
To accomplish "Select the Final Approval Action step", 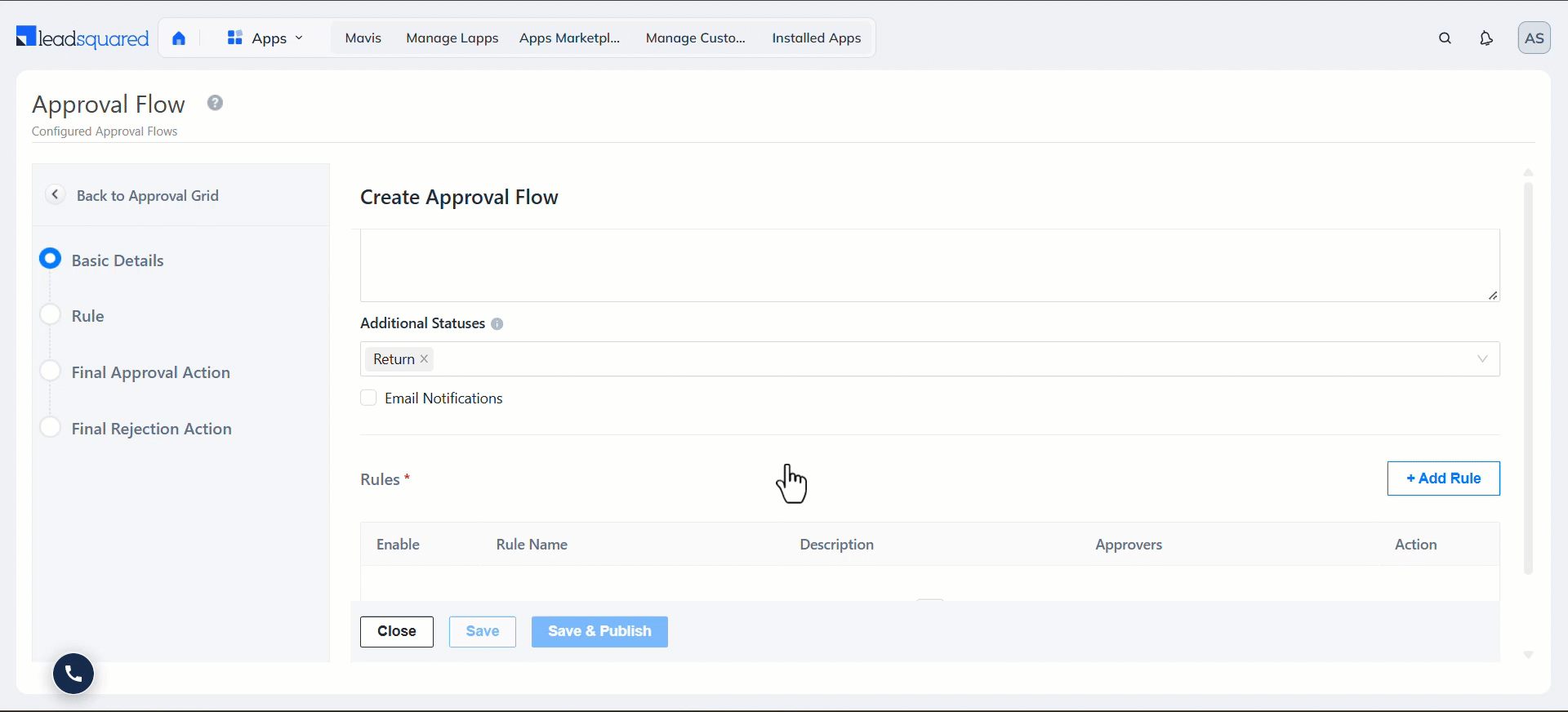I will point(135,372).
